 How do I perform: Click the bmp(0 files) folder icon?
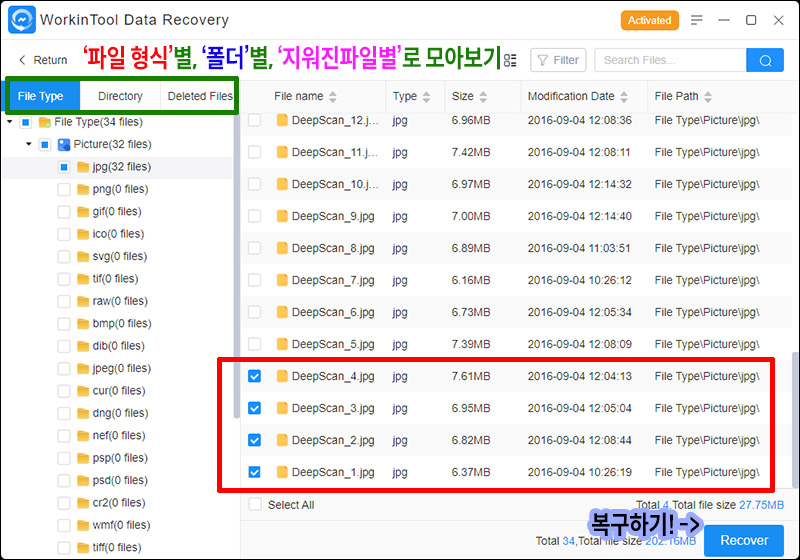point(83,324)
